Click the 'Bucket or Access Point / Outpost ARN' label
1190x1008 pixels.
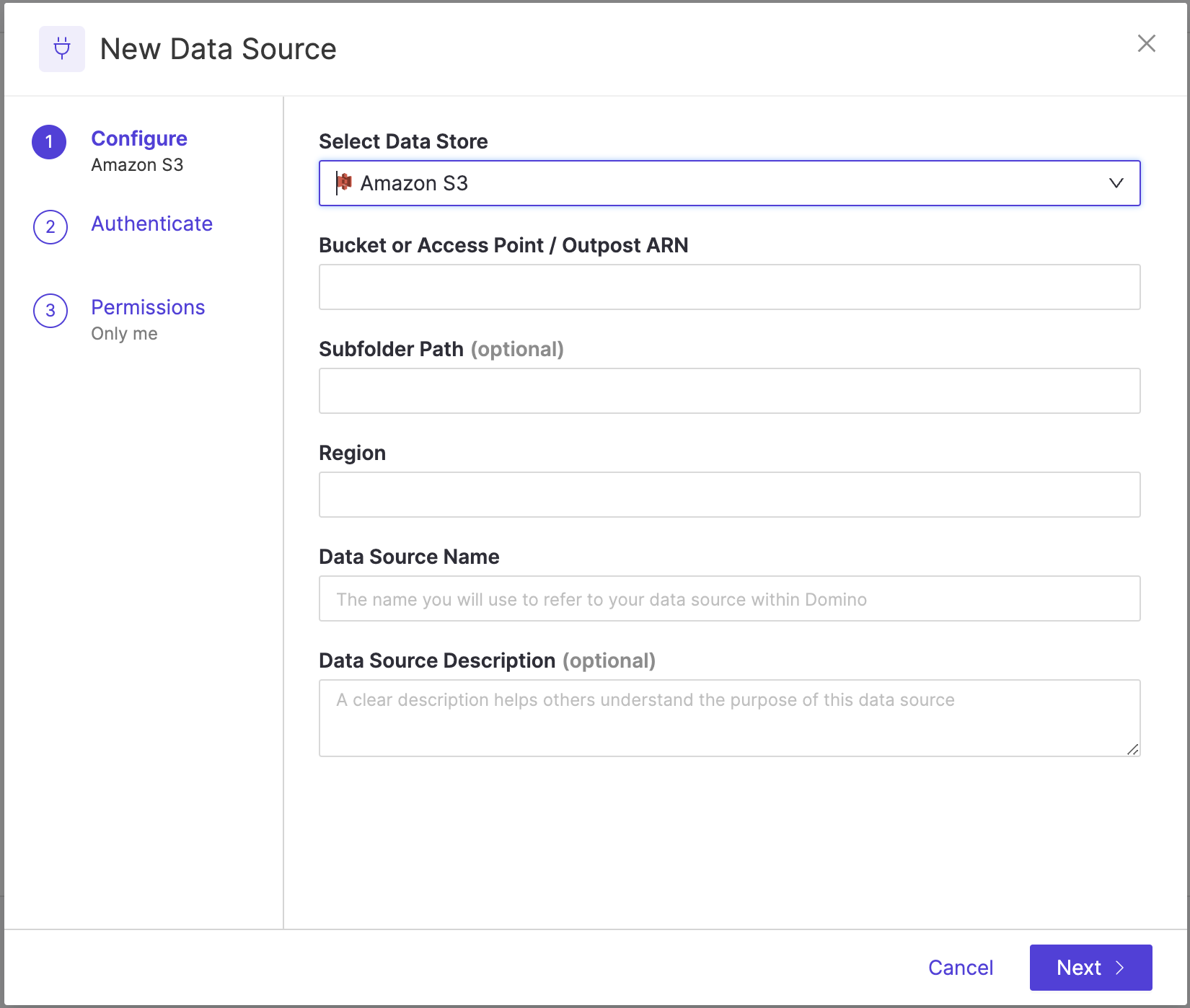[503, 245]
